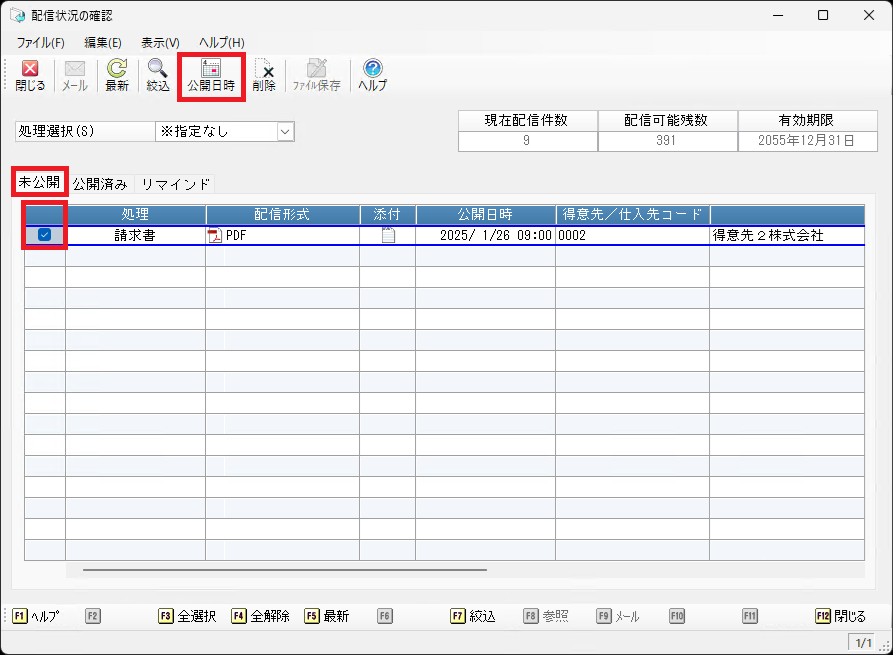Click the date 2025/ 1/26 09:00 cell
894x656 pixels.
[x=486, y=235]
